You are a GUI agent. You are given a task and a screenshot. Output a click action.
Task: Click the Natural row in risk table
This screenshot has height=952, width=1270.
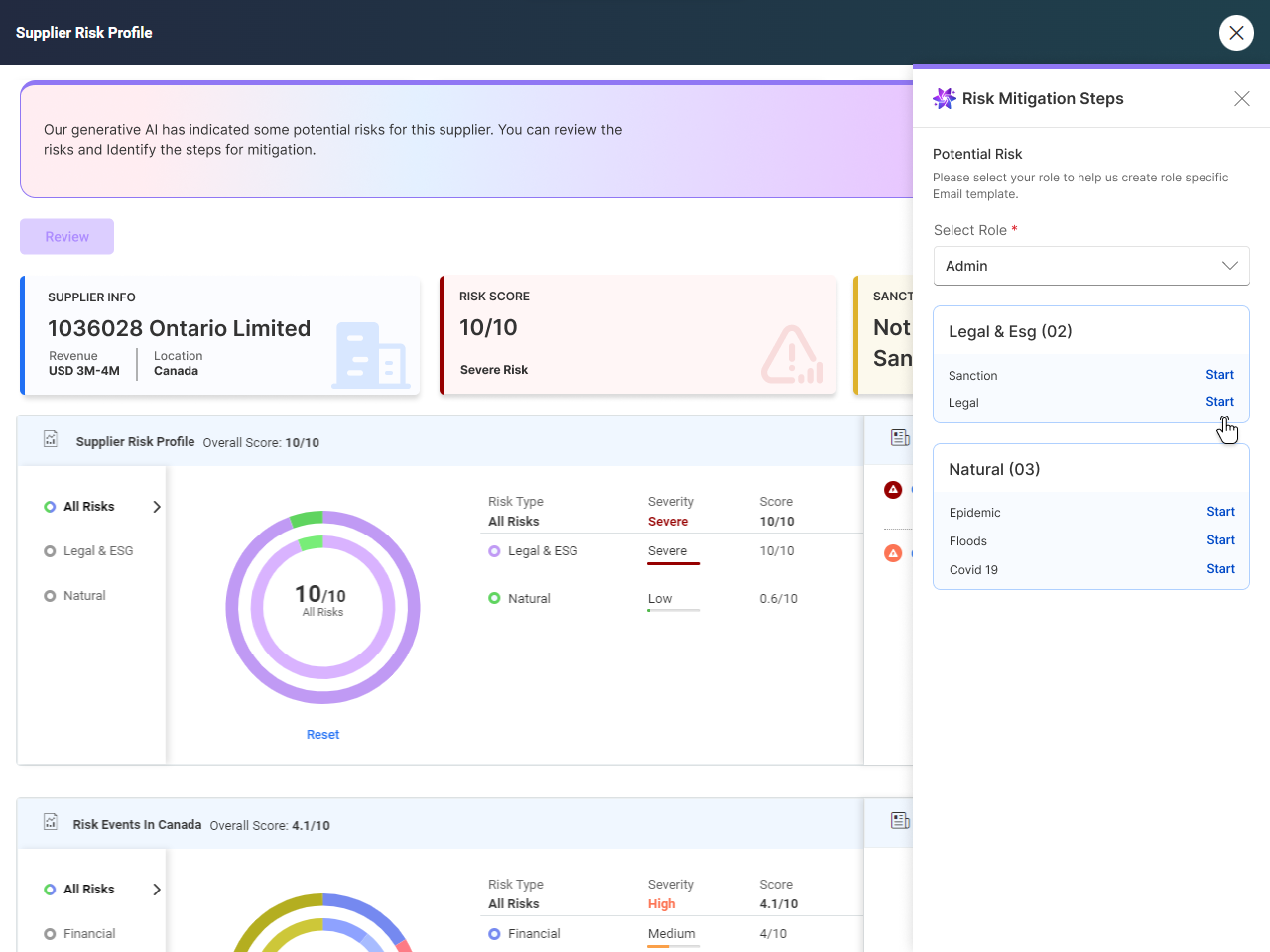[672, 599]
